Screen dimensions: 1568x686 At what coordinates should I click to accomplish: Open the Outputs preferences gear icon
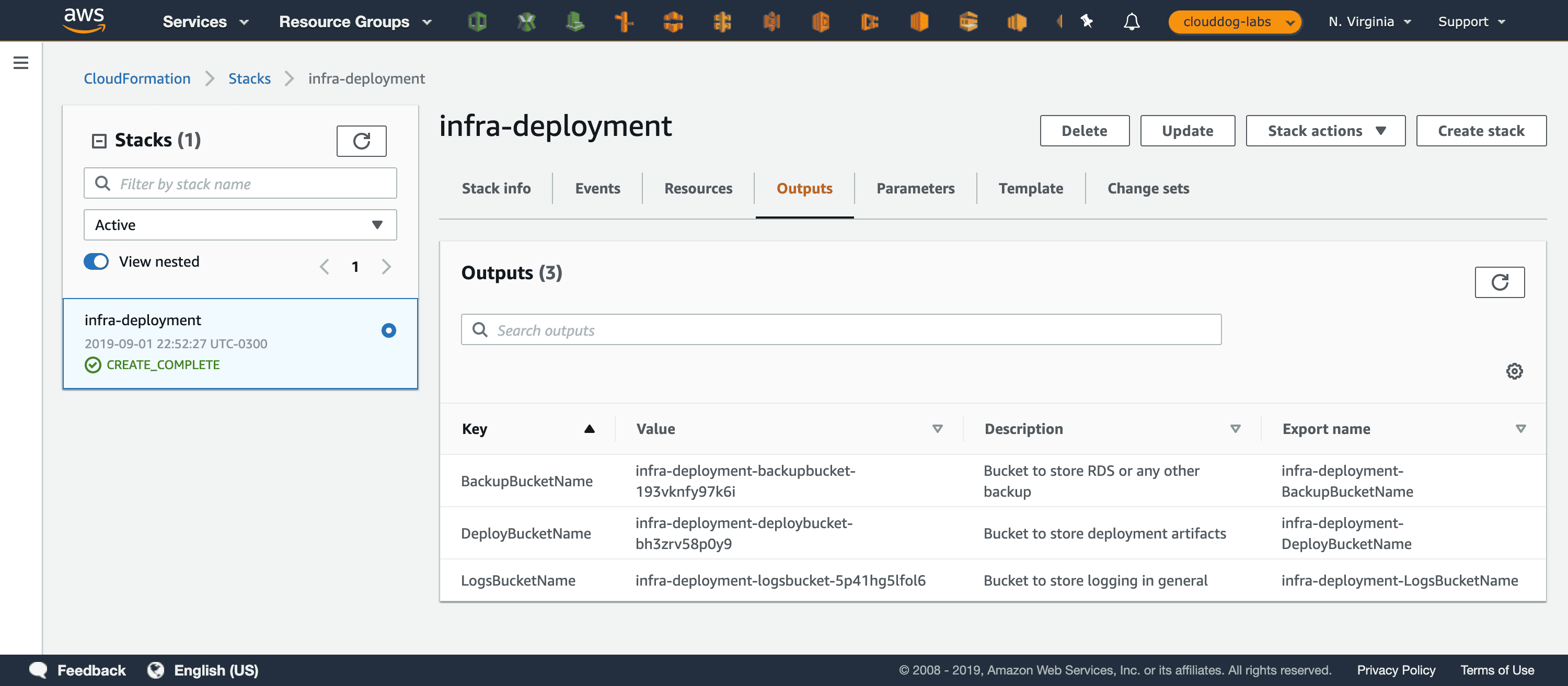(1514, 371)
